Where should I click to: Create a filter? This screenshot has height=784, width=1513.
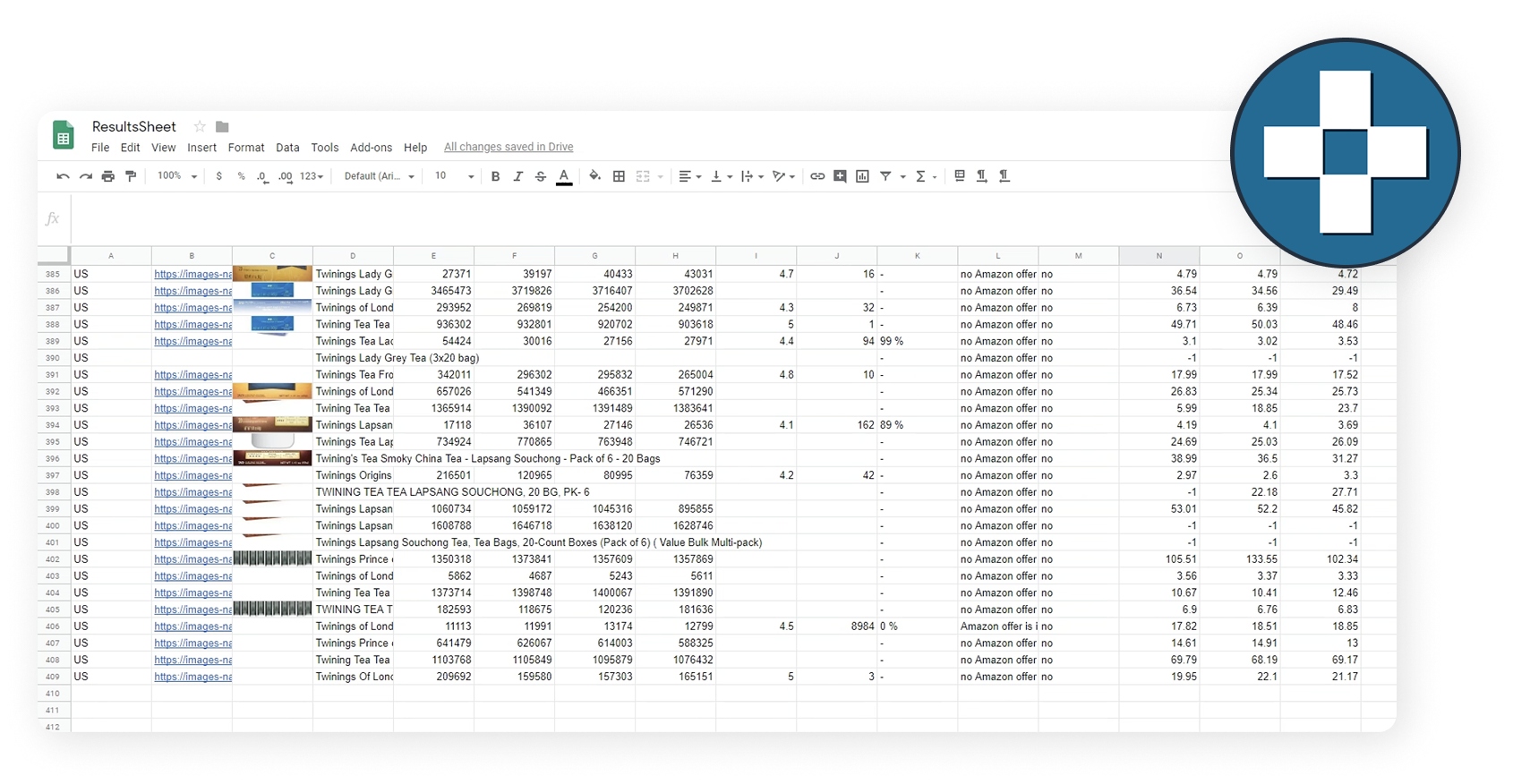(x=885, y=176)
